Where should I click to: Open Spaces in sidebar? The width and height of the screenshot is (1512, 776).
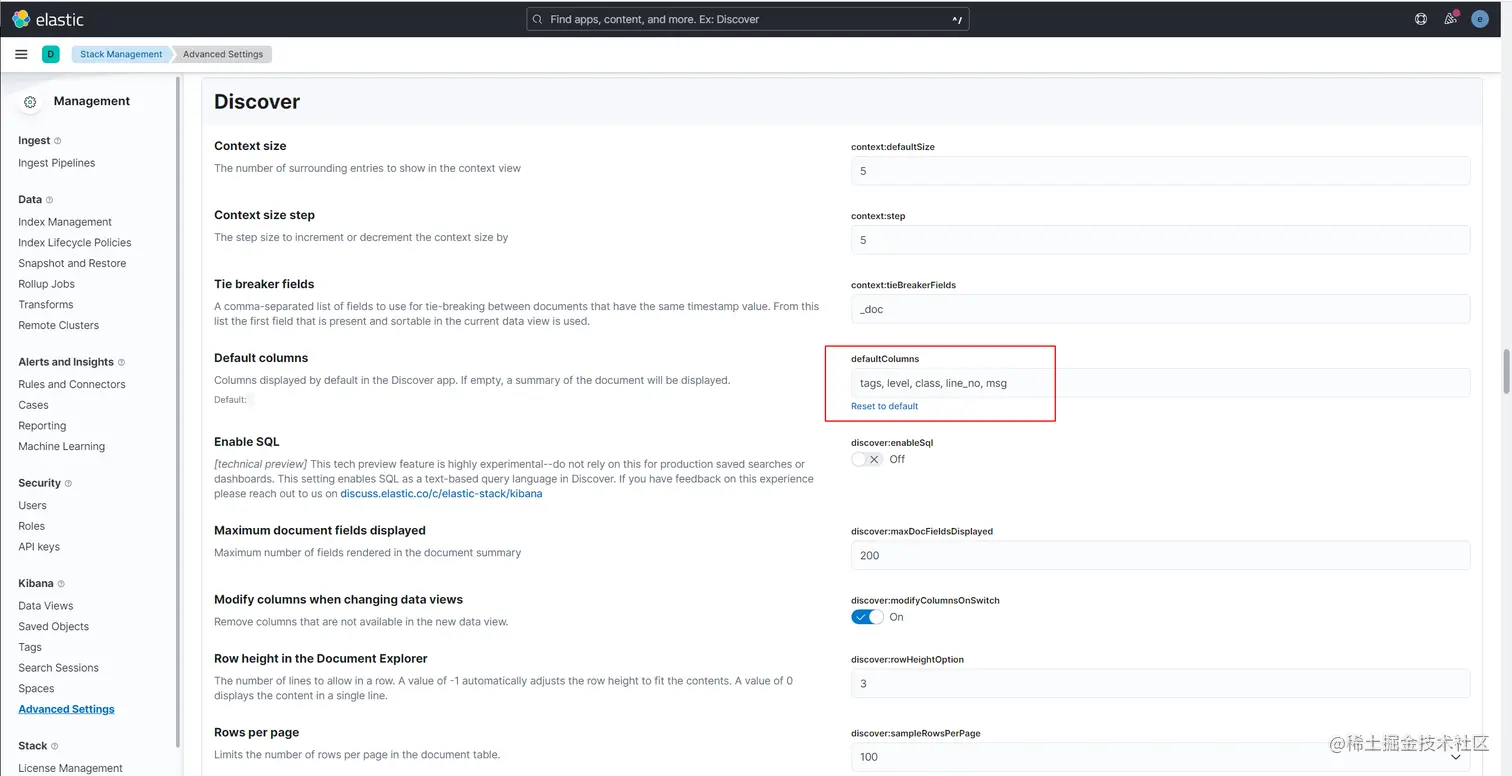click(36, 688)
